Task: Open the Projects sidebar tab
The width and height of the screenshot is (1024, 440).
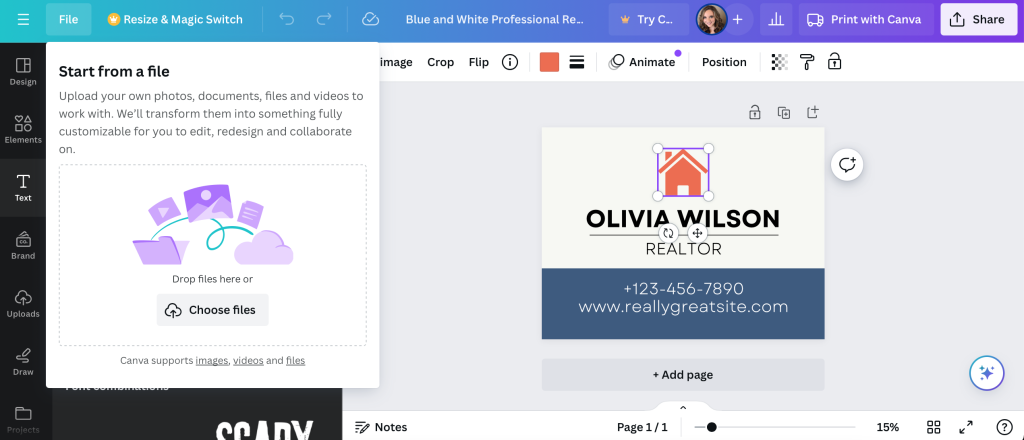Action: click(23, 420)
